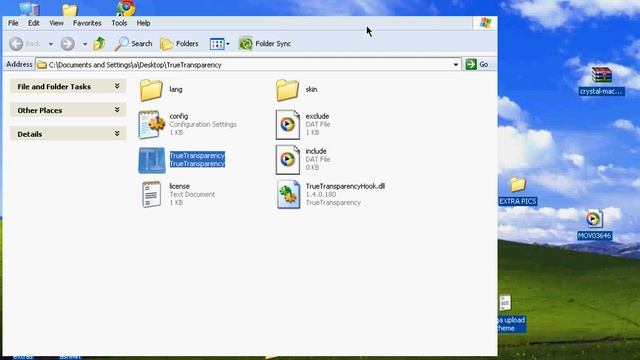640x360 pixels.
Task: Toggle the Folders pane
Action: click(179, 43)
